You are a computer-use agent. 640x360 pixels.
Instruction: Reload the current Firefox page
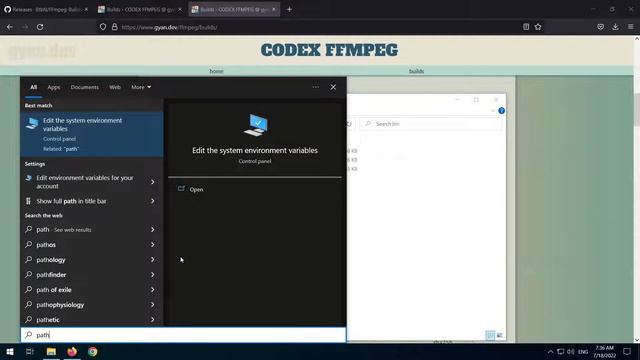coord(40,27)
